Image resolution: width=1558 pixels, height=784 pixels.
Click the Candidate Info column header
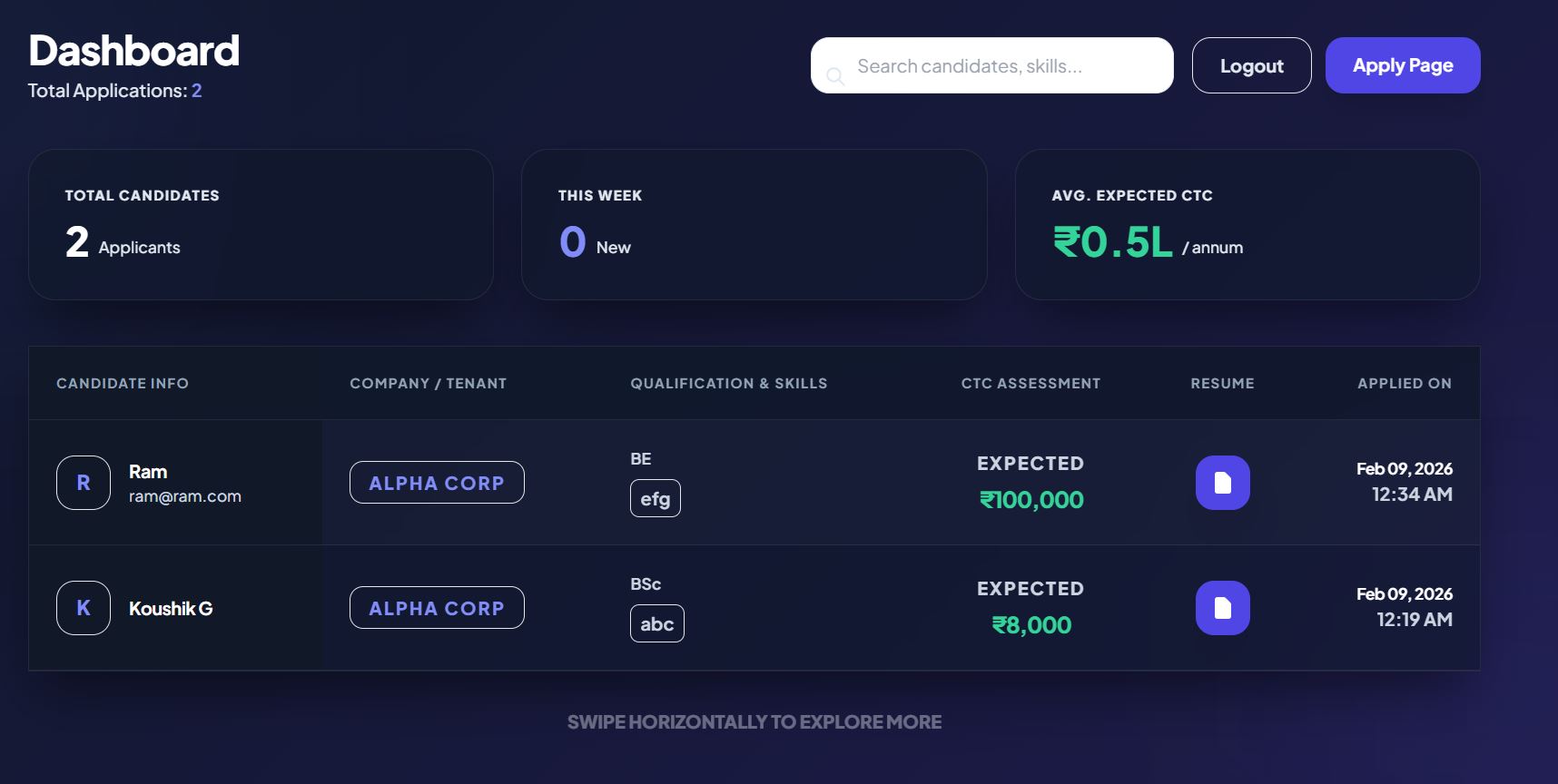click(x=123, y=383)
